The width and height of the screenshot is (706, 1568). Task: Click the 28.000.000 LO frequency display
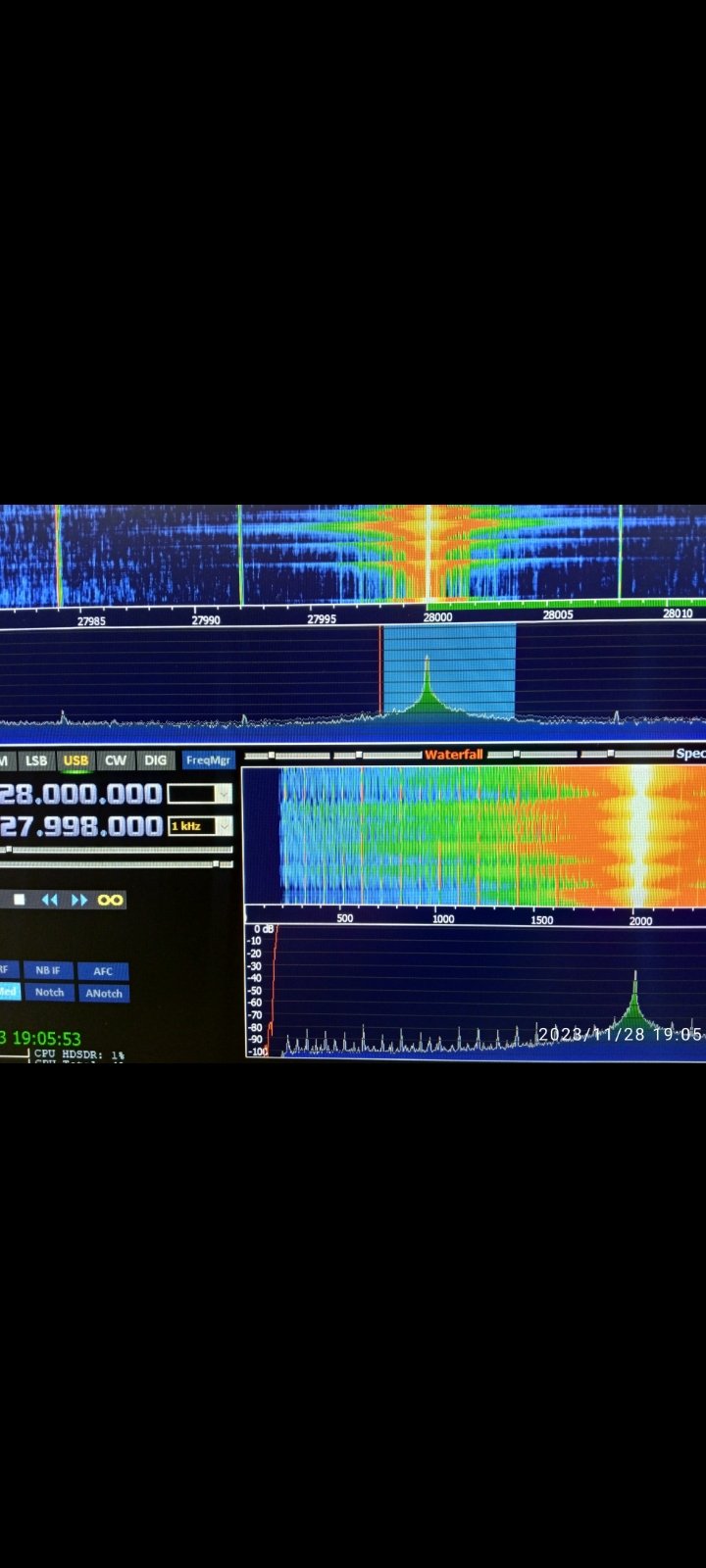click(80, 794)
